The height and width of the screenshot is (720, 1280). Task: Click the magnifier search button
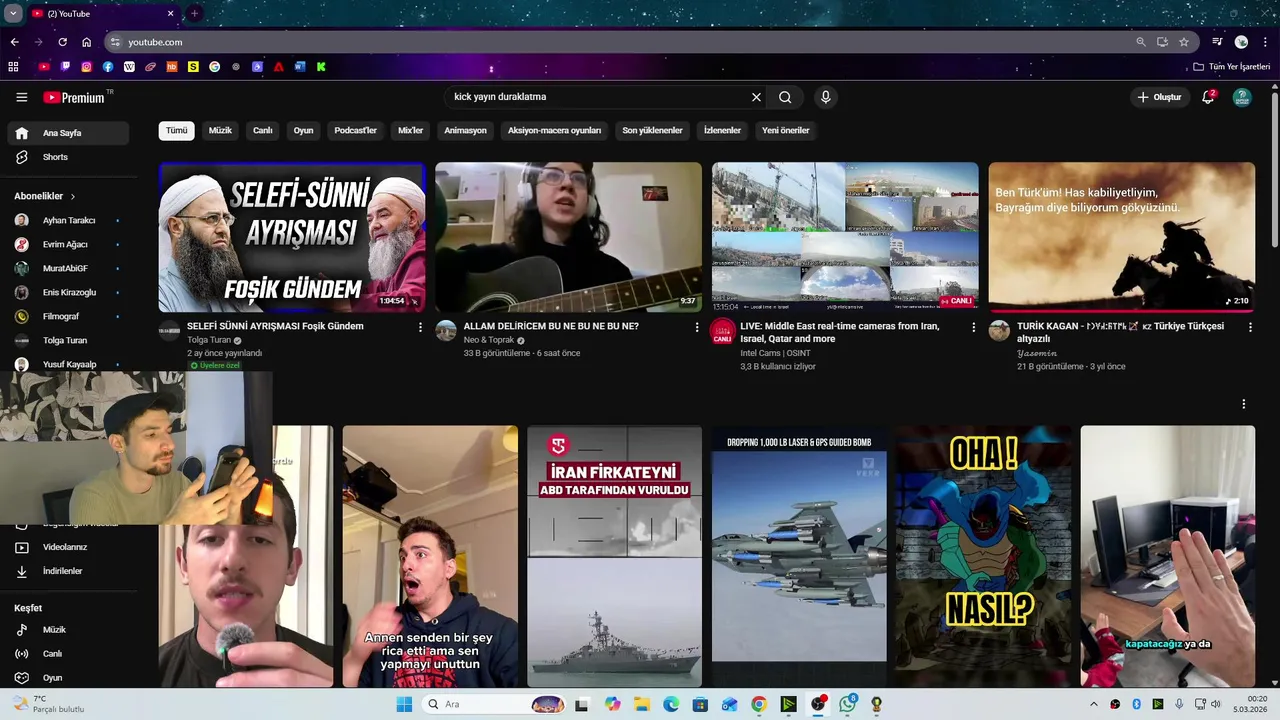coord(785,97)
